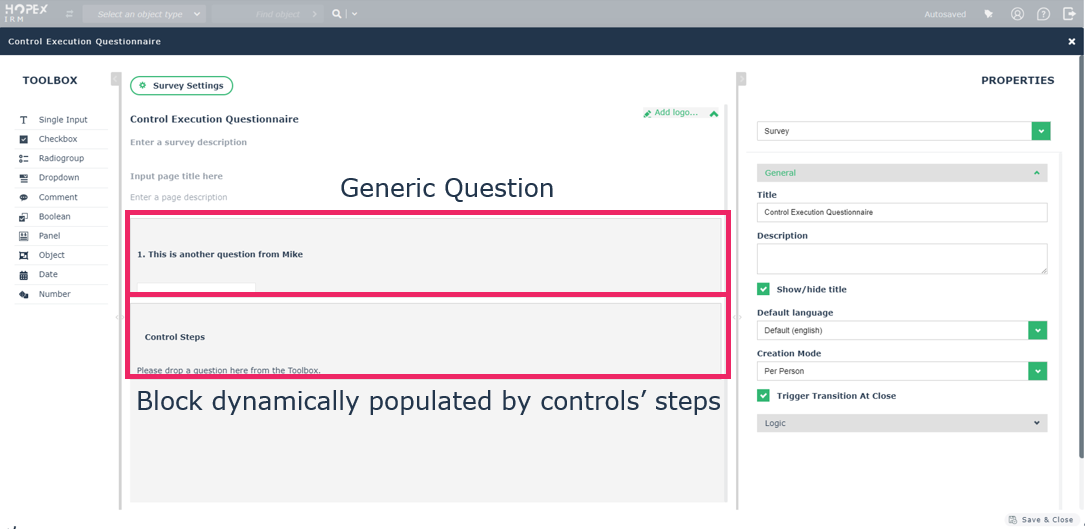The image size is (1090, 529).
Task: Select the Boolean toolbox icon
Action: click(x=24, y=217)
